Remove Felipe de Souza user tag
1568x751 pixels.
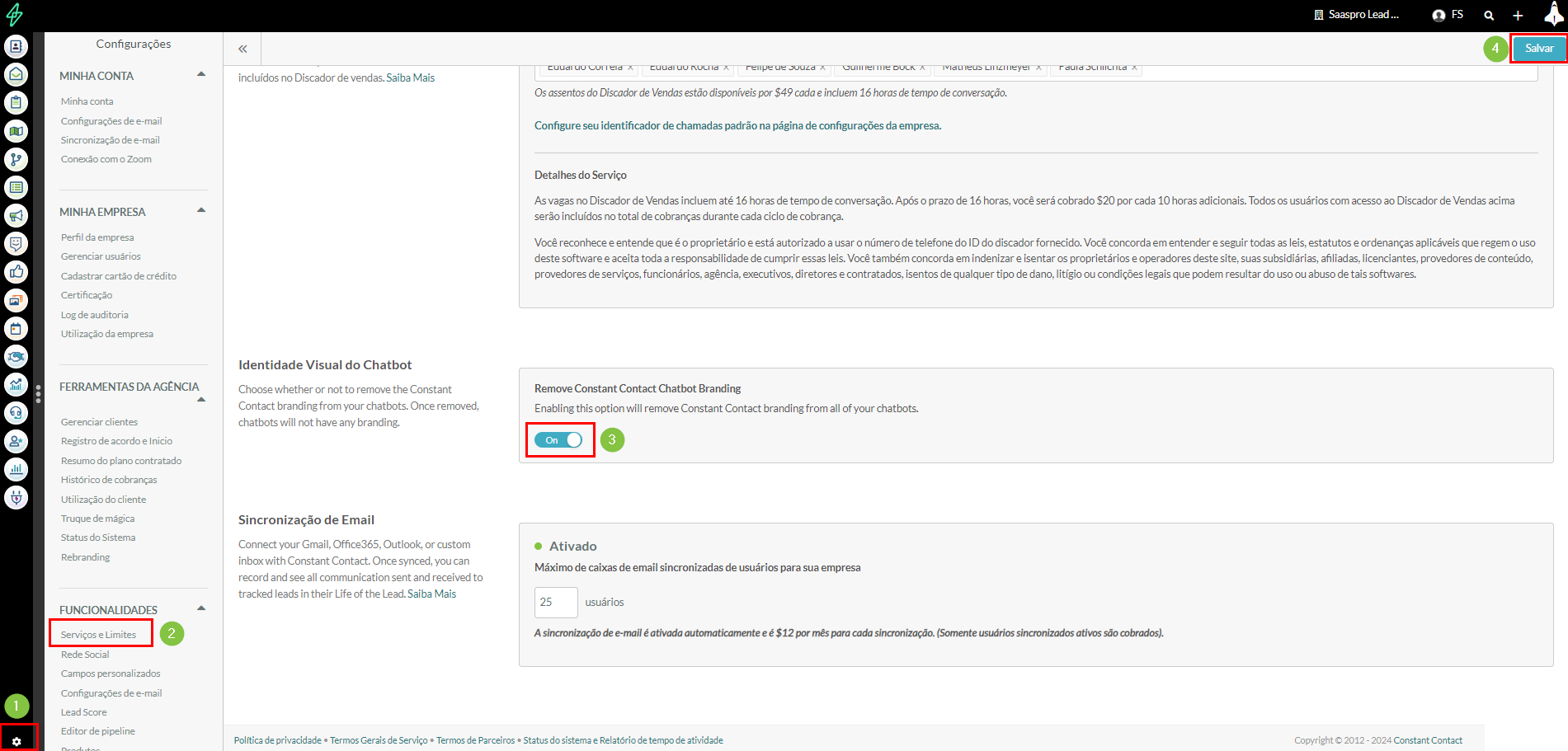pos(822,68)
